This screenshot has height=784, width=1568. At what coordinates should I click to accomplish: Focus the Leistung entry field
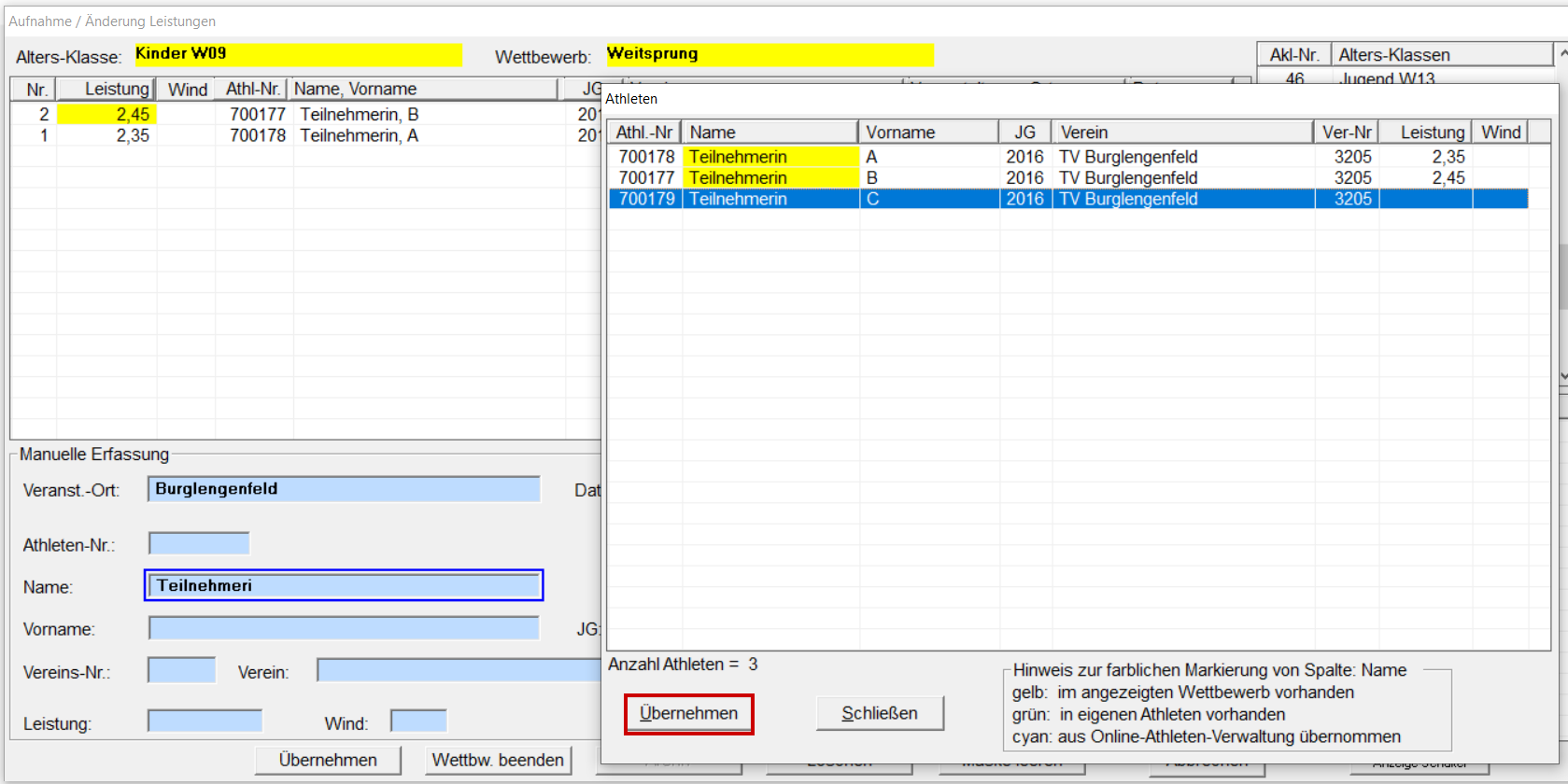point(205,721)
